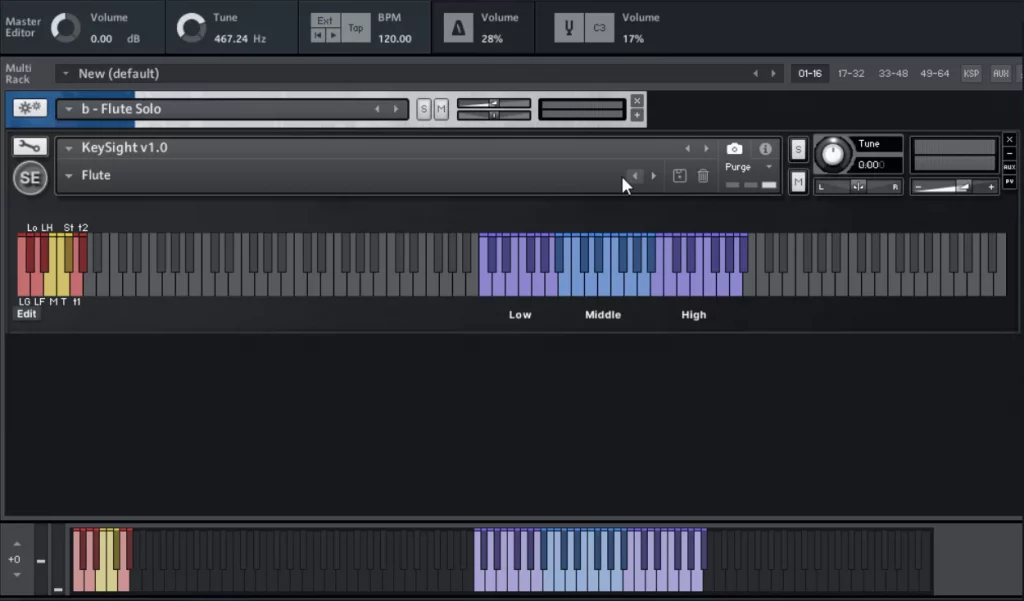Mute the KeySight instrument
Screen dimensions: 1024x601
[x=798, y=182]
